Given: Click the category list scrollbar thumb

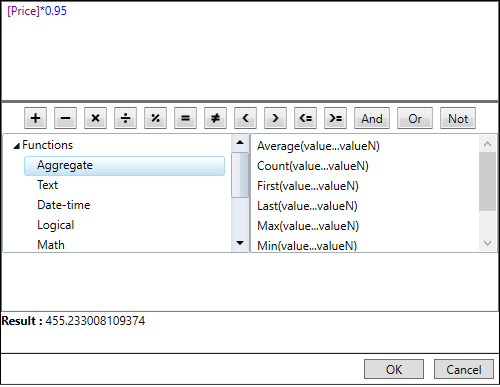Looking at the screenshot, I should (x=240, y=175).
